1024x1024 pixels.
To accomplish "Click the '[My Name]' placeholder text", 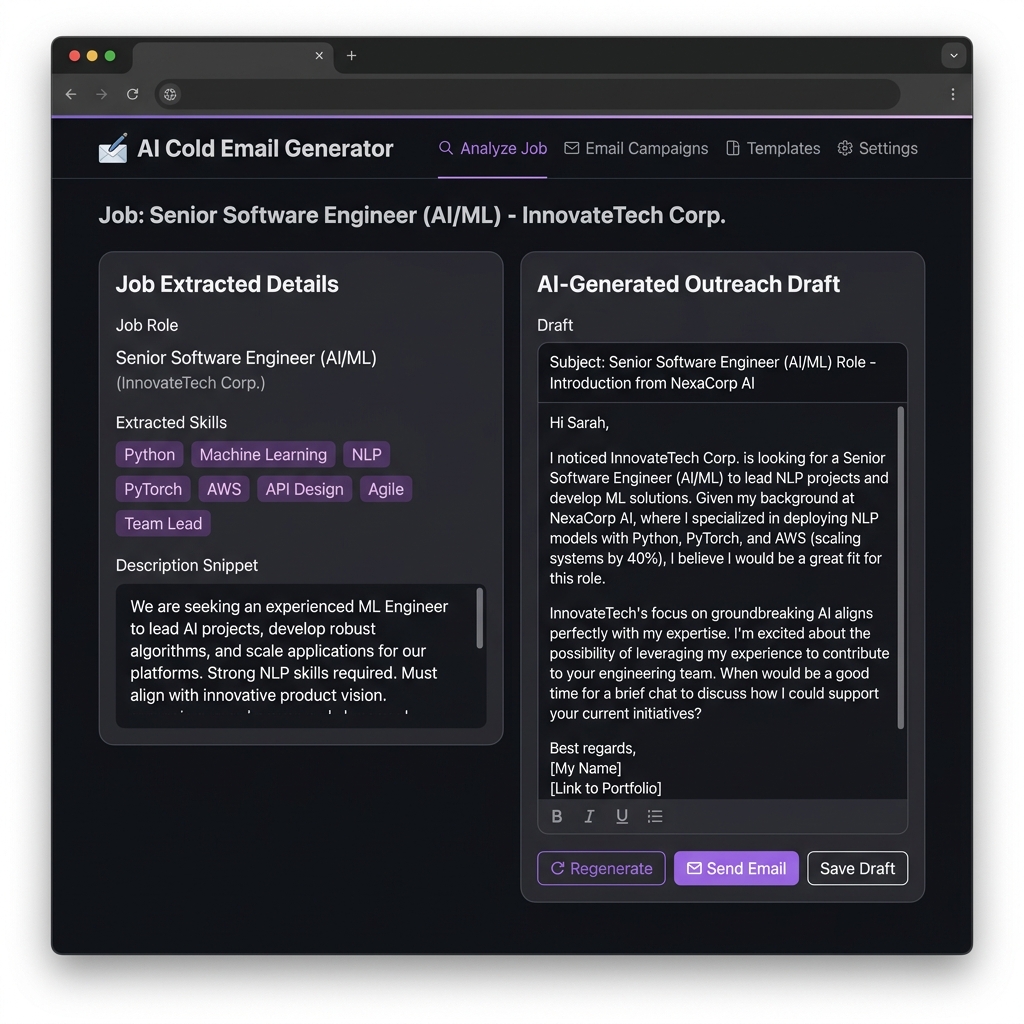I will [585, 768].
